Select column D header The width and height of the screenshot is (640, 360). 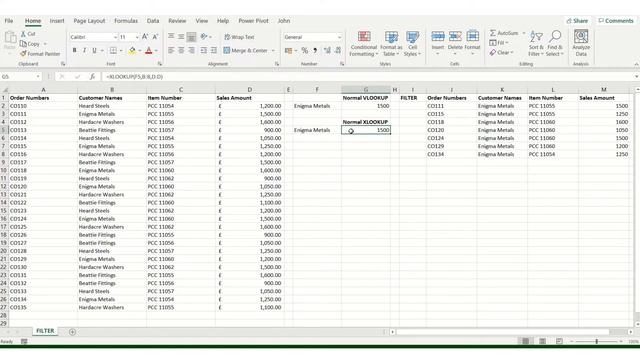[x=249, y=89]
